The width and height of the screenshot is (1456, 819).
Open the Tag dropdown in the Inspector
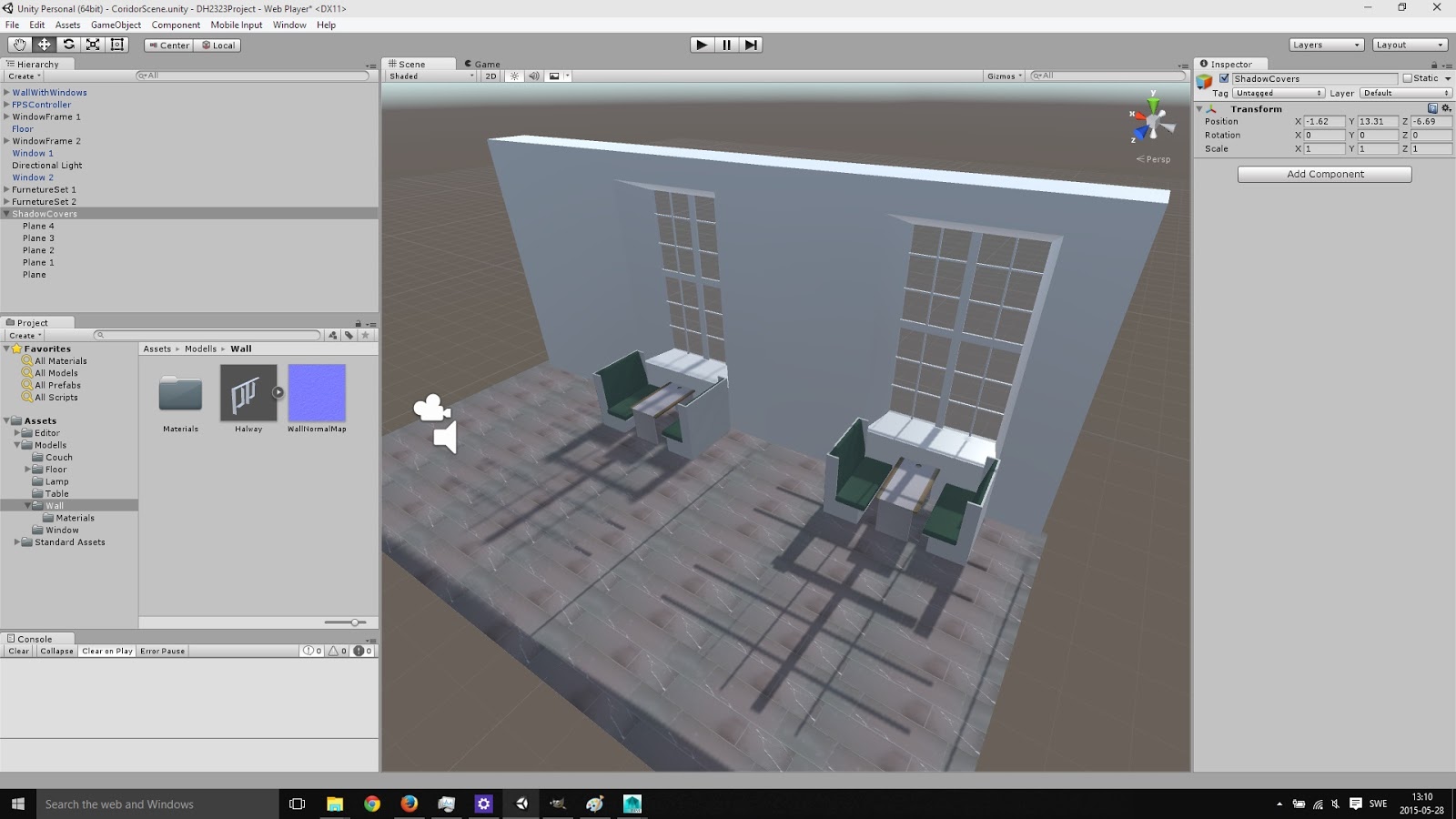coord(1279,92)
